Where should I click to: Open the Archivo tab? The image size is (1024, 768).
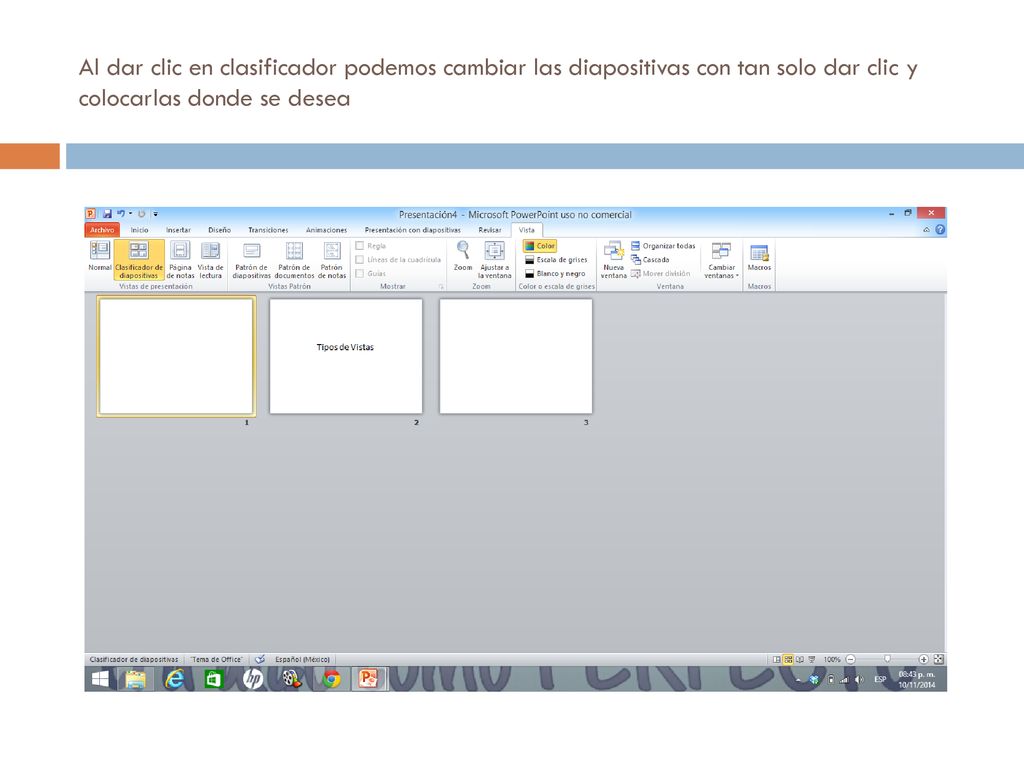102,230
